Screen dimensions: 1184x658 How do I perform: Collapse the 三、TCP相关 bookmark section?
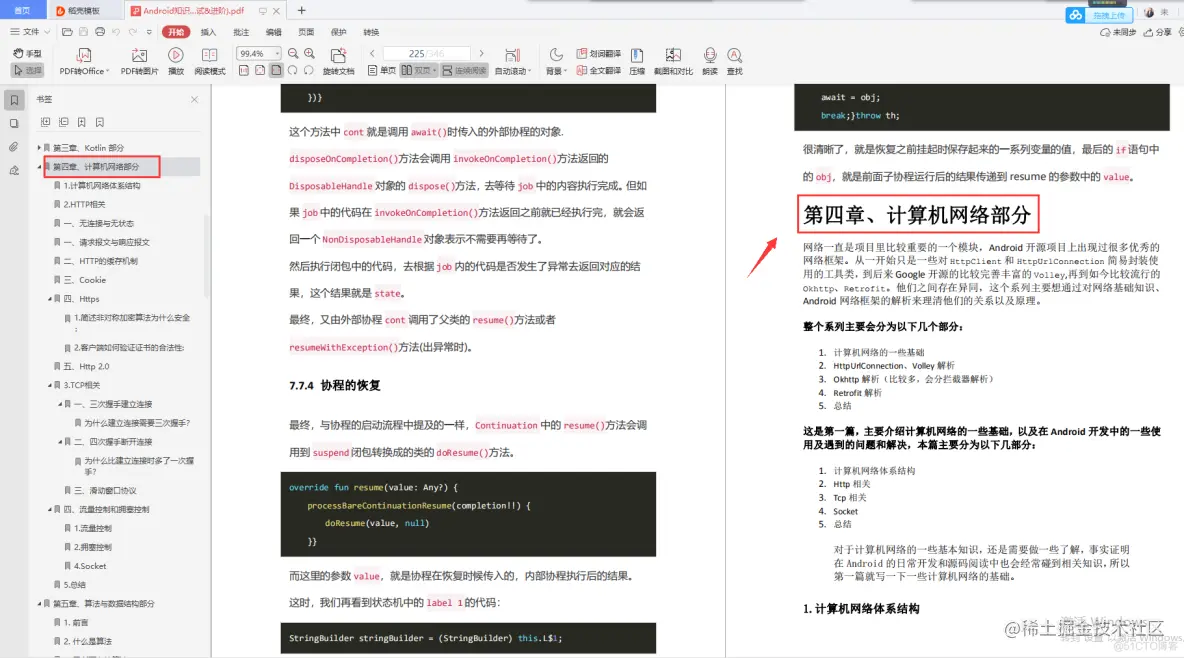pos(52,384)
